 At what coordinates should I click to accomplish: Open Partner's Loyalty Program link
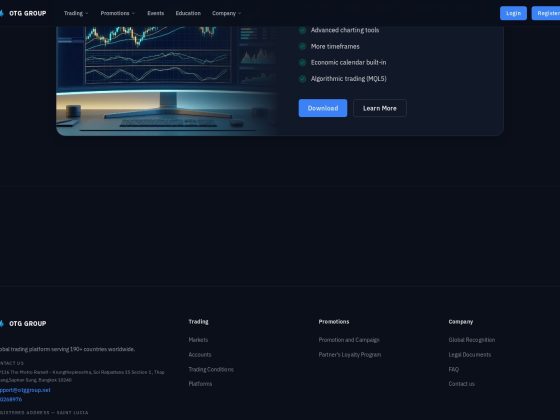(350, 355)
